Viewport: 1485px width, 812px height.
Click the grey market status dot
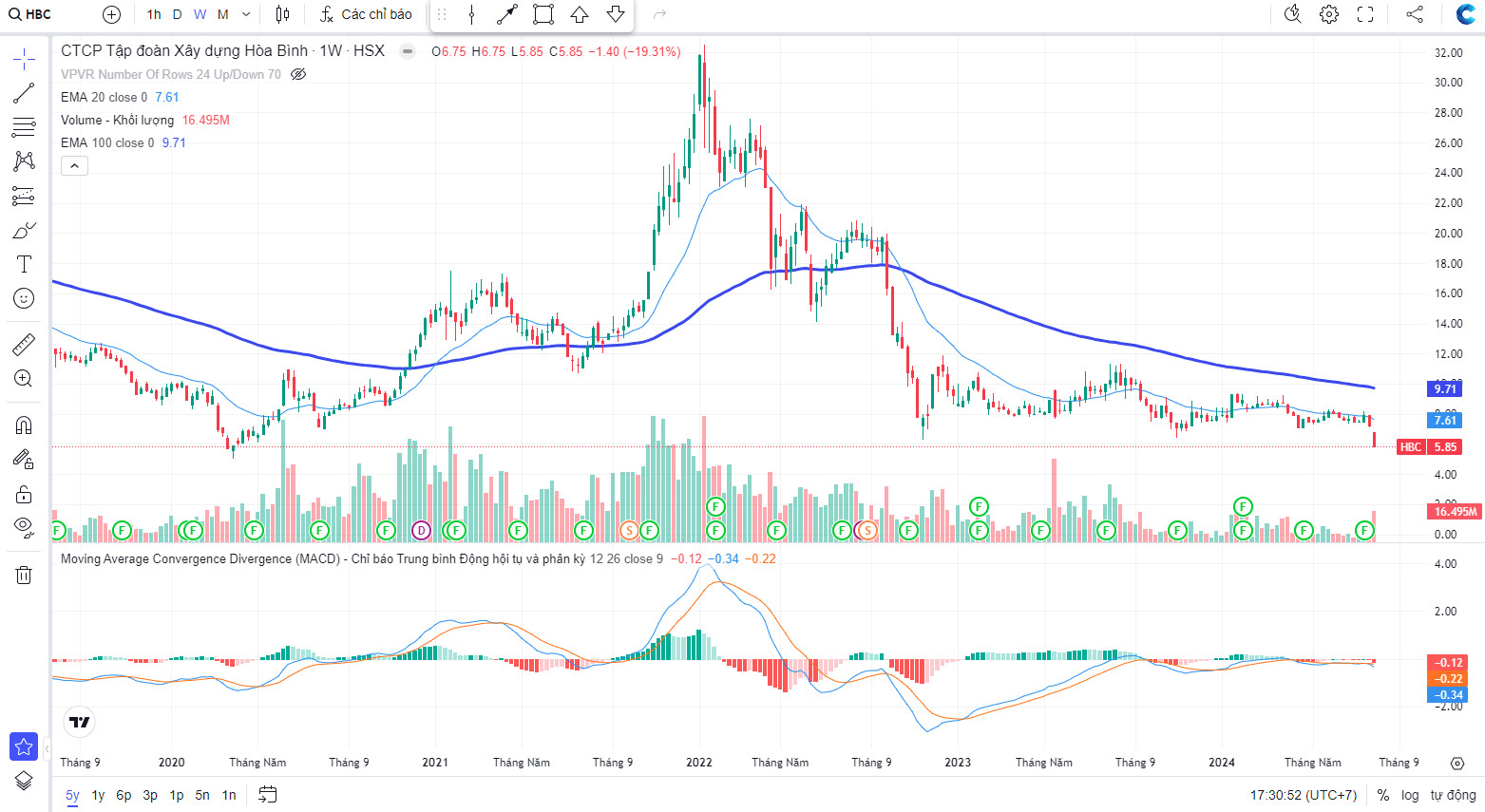coord(408,51)
